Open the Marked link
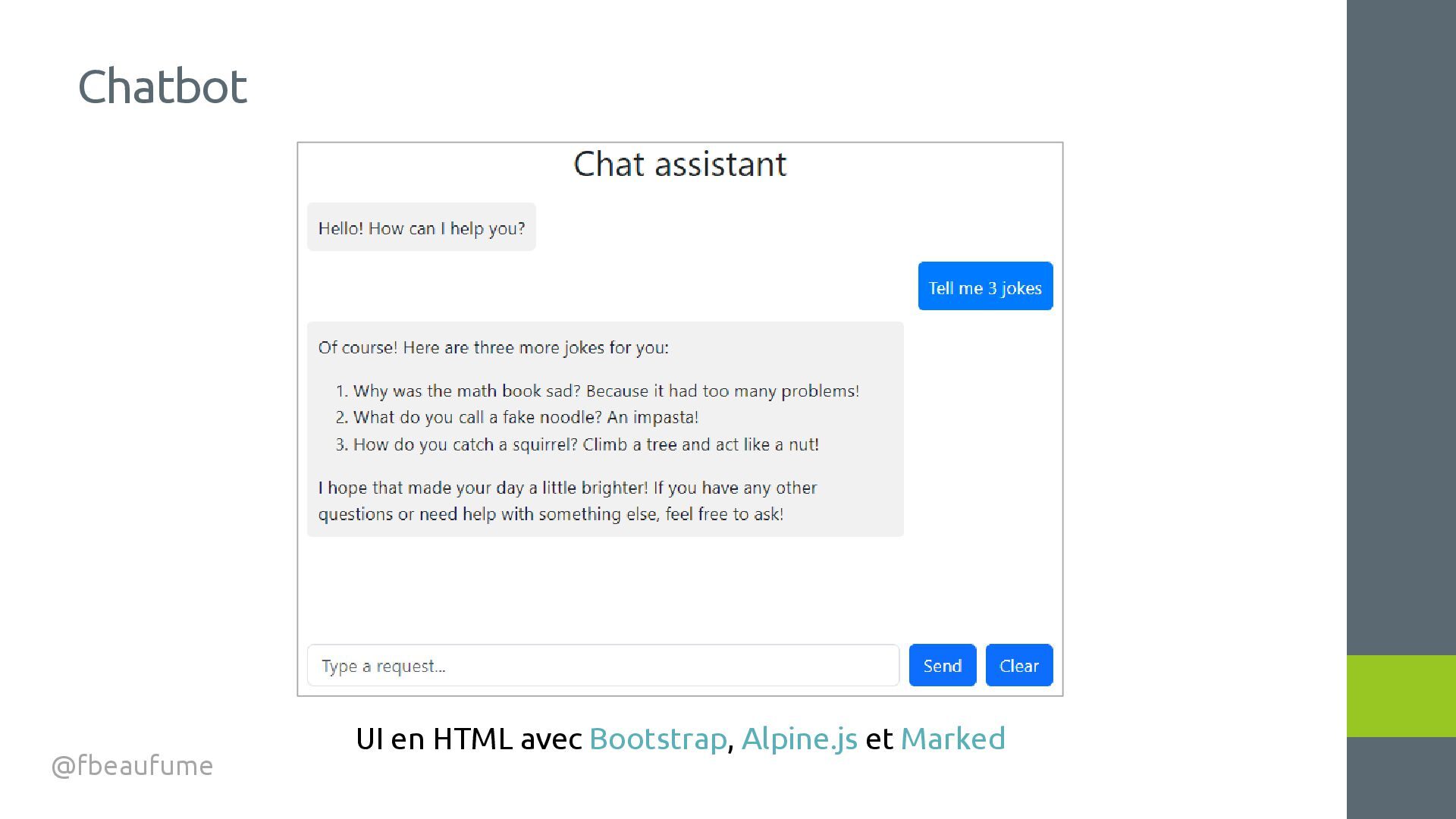Screen dimensions: 1456x819 pyautogui.click(x=952, y=739)
